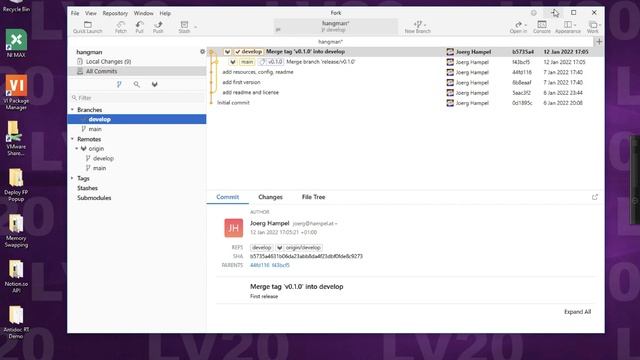Click the main branch label in commit list
Viewport: 640px width, 360px height.
tap(247, 62)
